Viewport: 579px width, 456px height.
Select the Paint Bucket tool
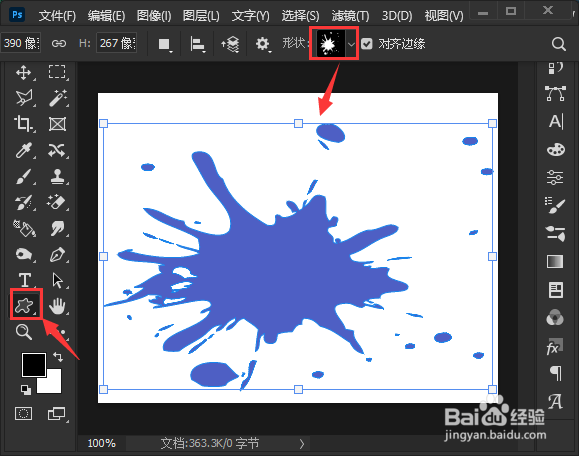pos(24,228)
